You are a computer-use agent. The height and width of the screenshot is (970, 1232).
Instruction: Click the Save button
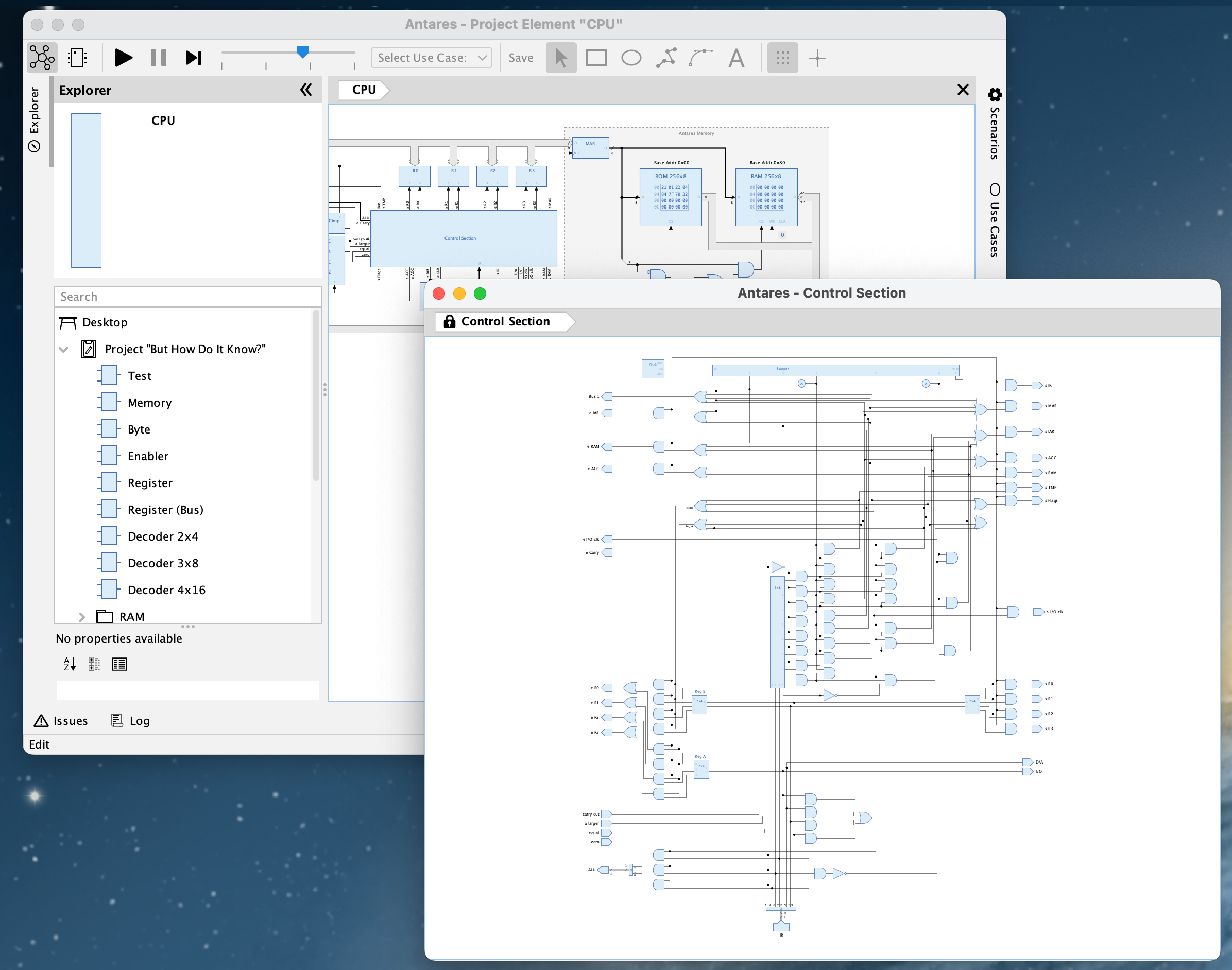coord(521,57)
